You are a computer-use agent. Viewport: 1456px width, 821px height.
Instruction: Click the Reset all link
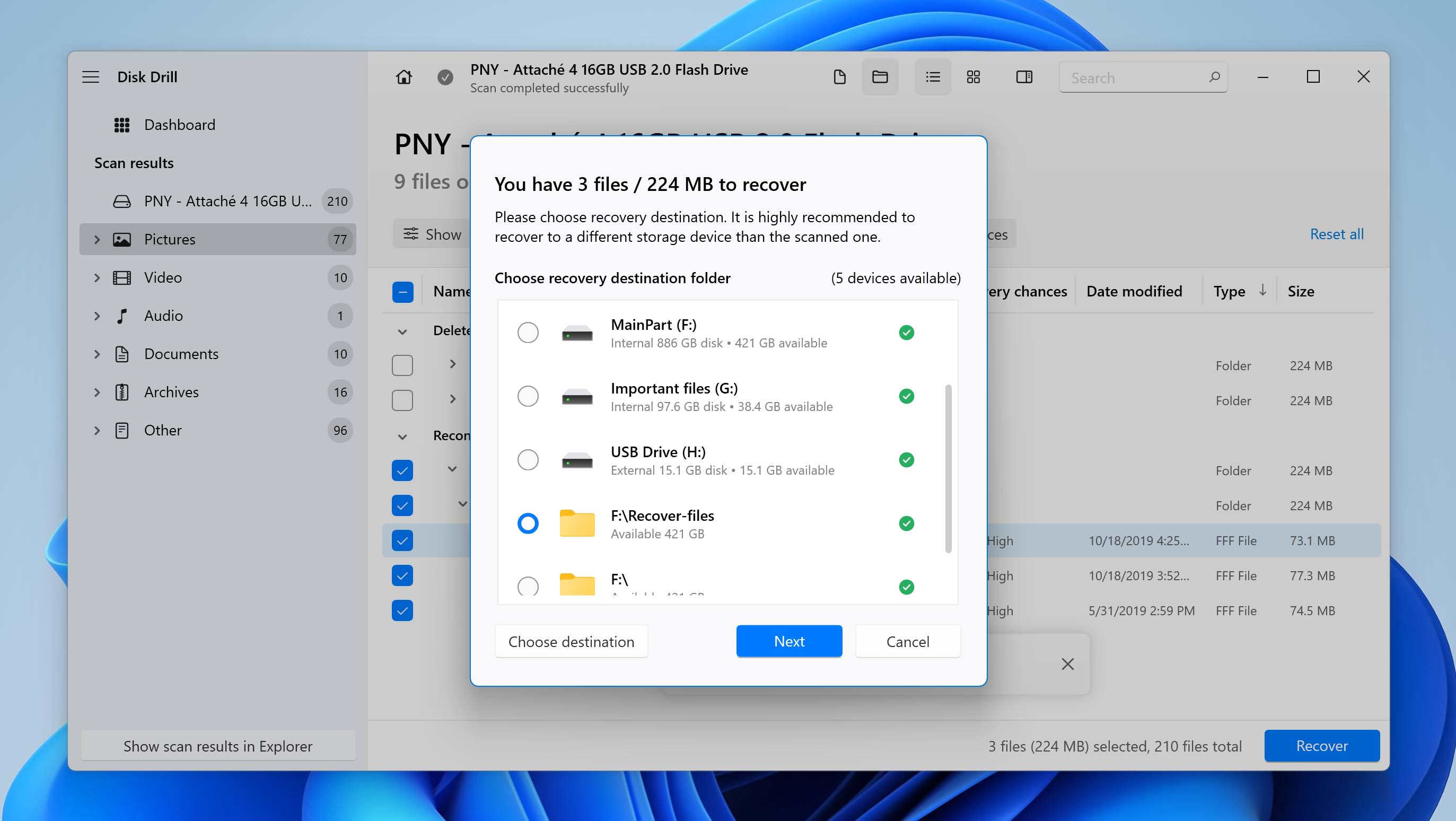[1336, 234]
